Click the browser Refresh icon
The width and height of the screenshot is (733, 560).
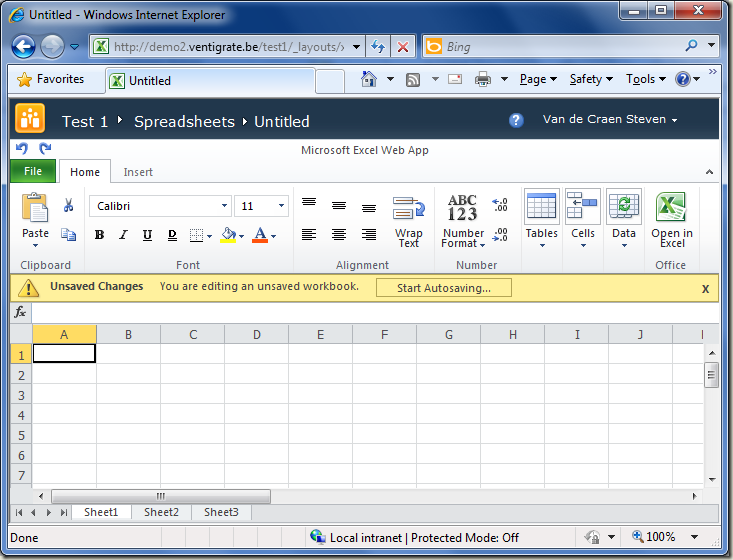click(378, 47)
